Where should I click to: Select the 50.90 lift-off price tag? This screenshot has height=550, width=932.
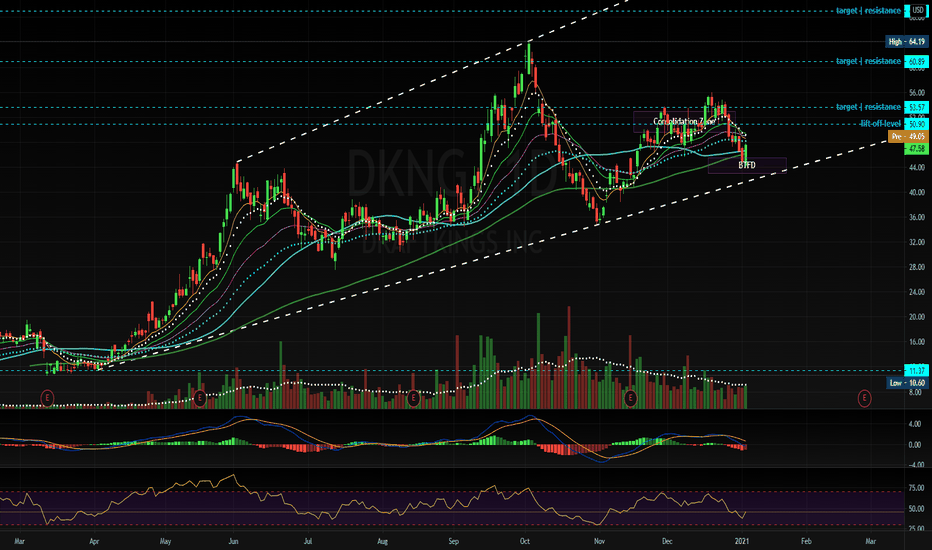click(x=916, y=124)
